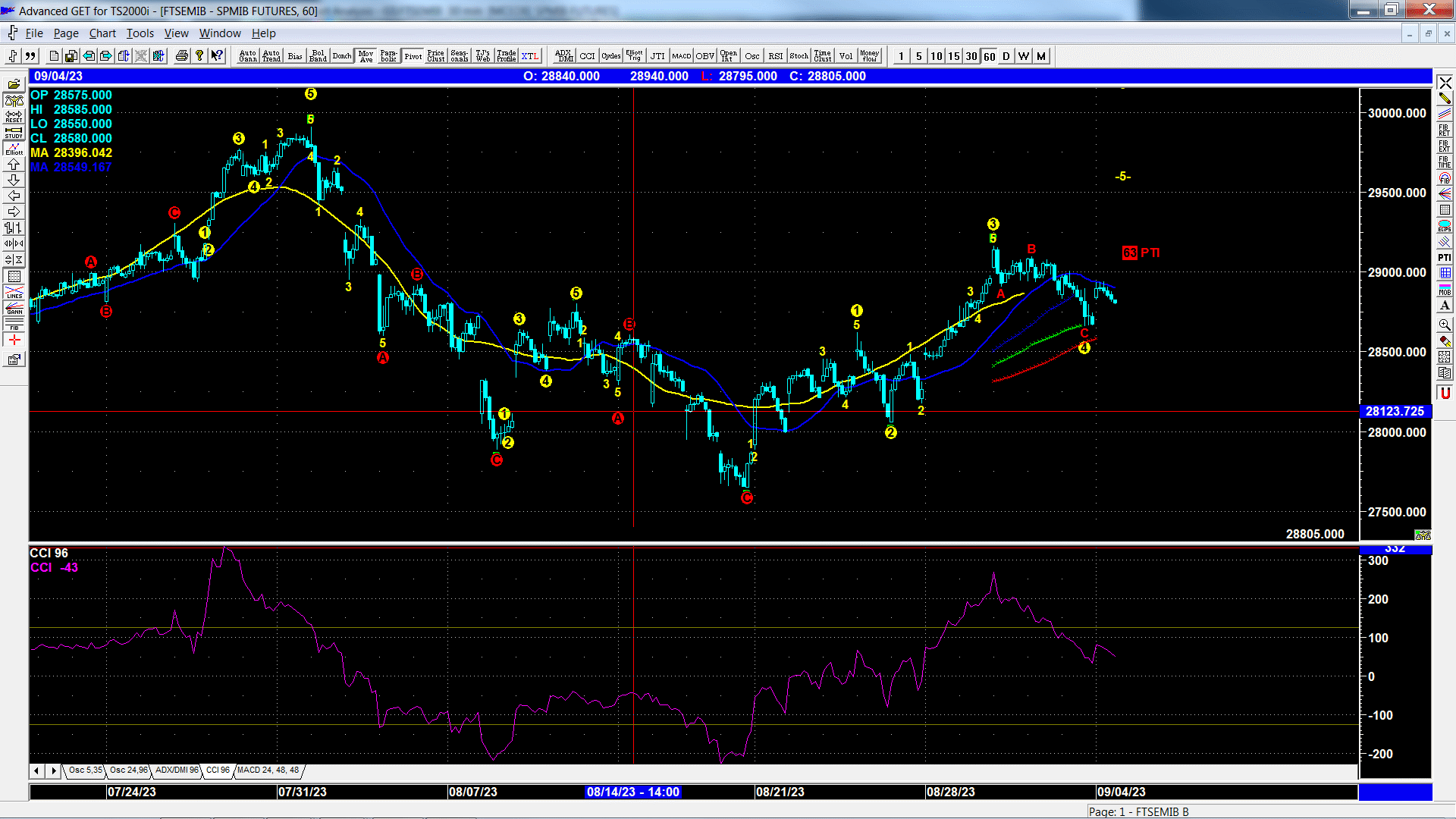Open the Tools menu
The image size is (1456, 819).
pyautogui.click(x=140, y=33)
